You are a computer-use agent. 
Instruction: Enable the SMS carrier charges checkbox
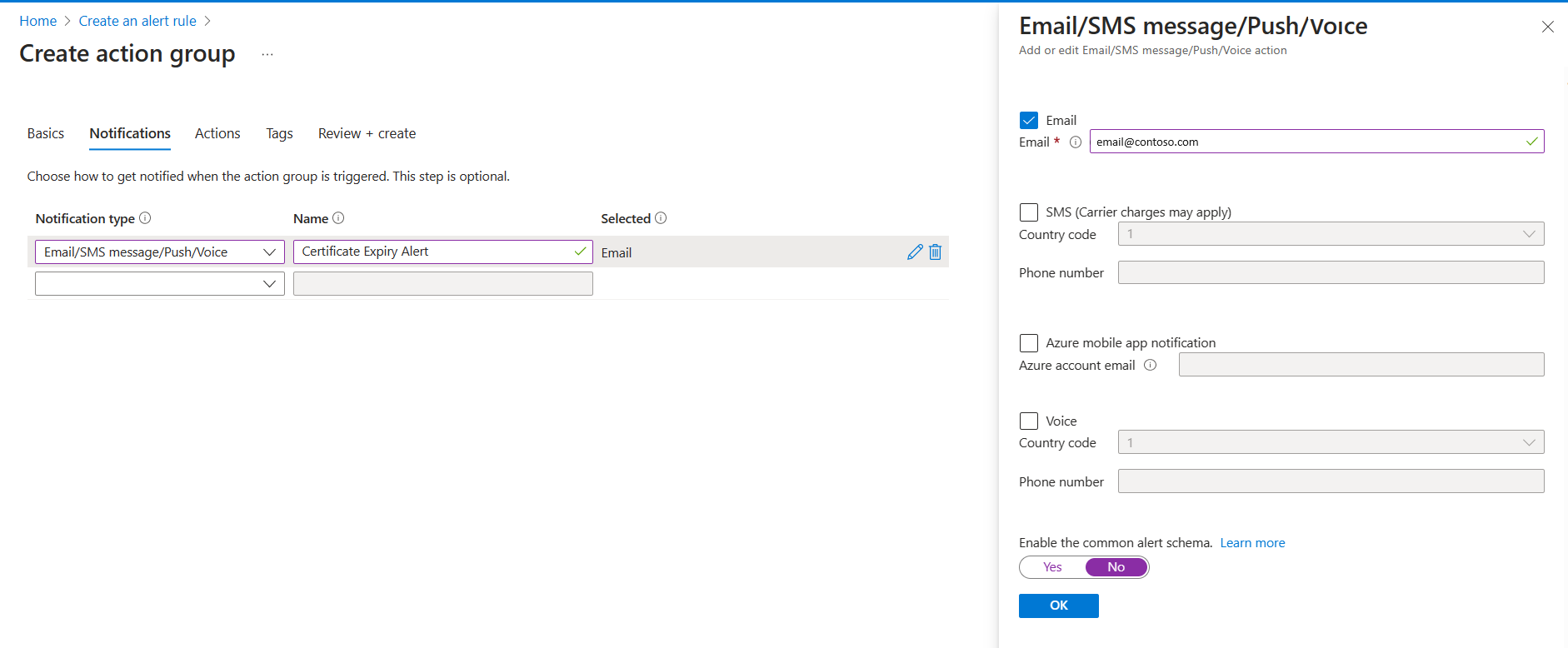(x=1029, y=212)
